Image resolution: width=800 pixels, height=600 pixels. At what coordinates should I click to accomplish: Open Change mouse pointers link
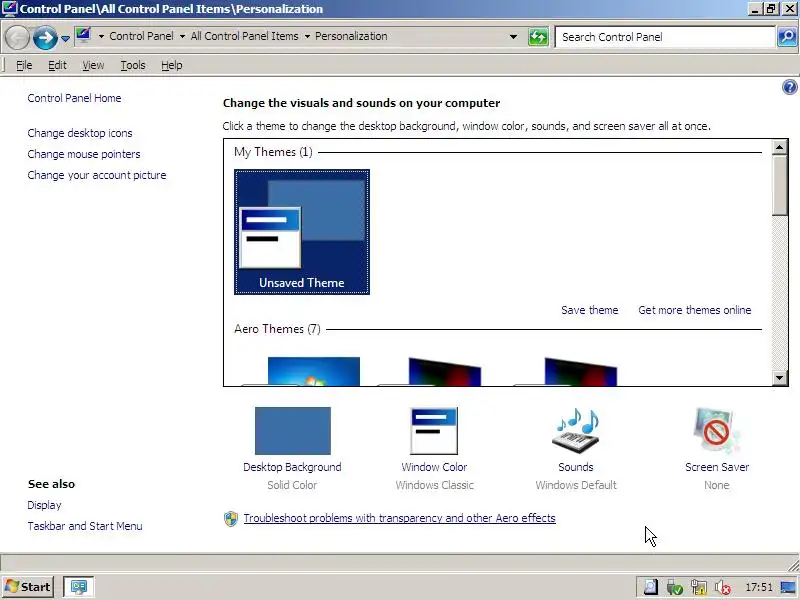[x=84, y=154]
